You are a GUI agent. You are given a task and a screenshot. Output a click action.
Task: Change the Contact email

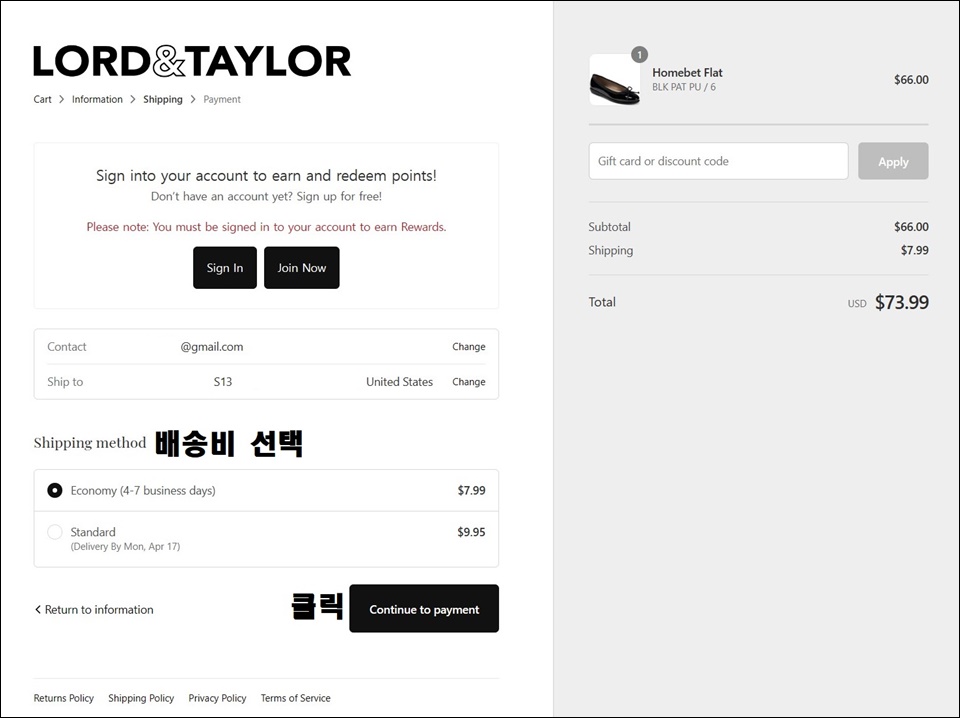(x=468, y=346)
